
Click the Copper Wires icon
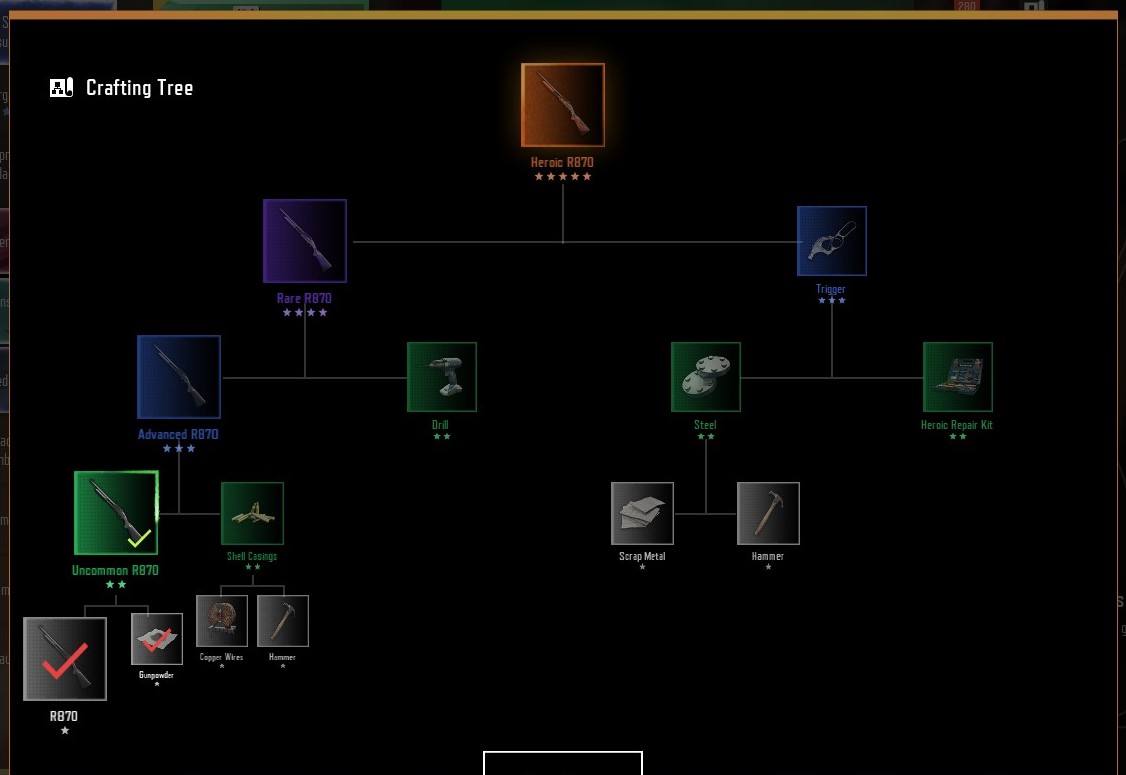pos(222,621)
